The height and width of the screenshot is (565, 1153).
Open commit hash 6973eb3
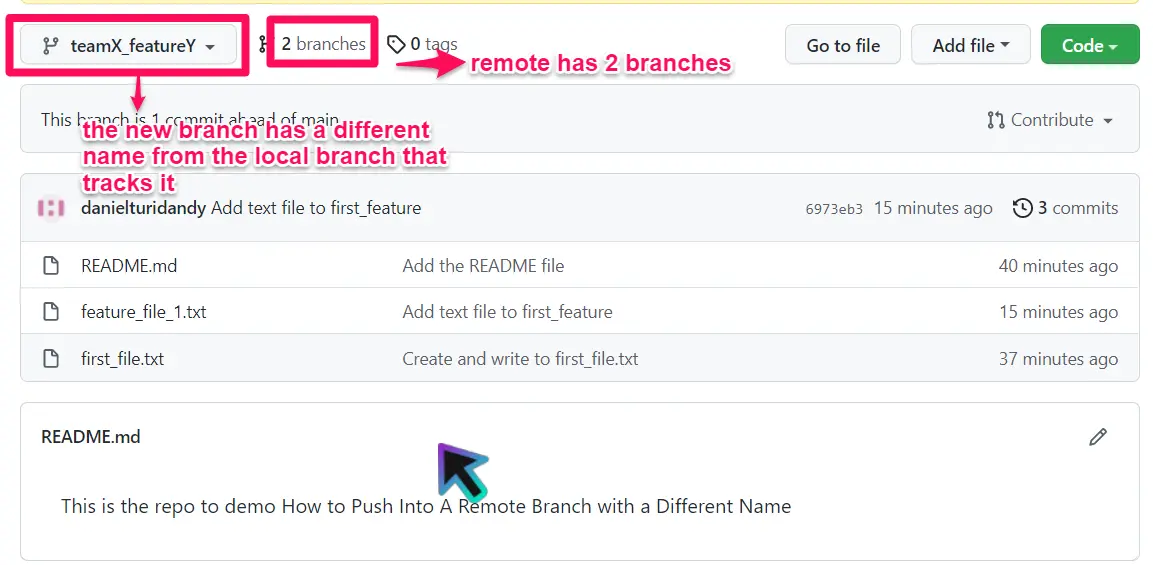pos(833,209)
